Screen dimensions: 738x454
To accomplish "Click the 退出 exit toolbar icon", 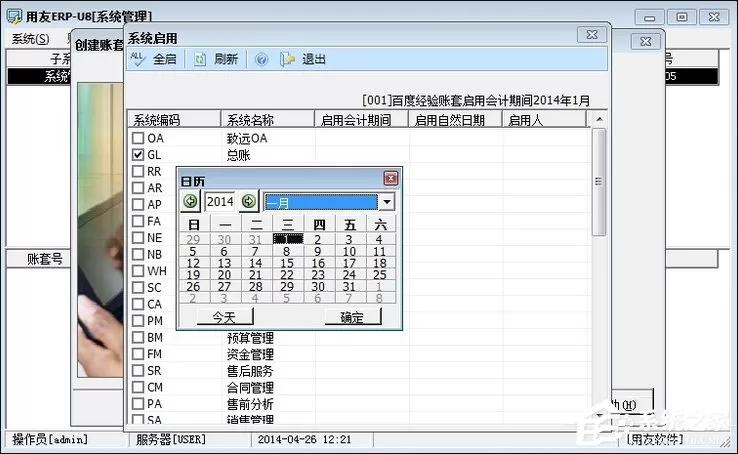I will coord(287,59).
